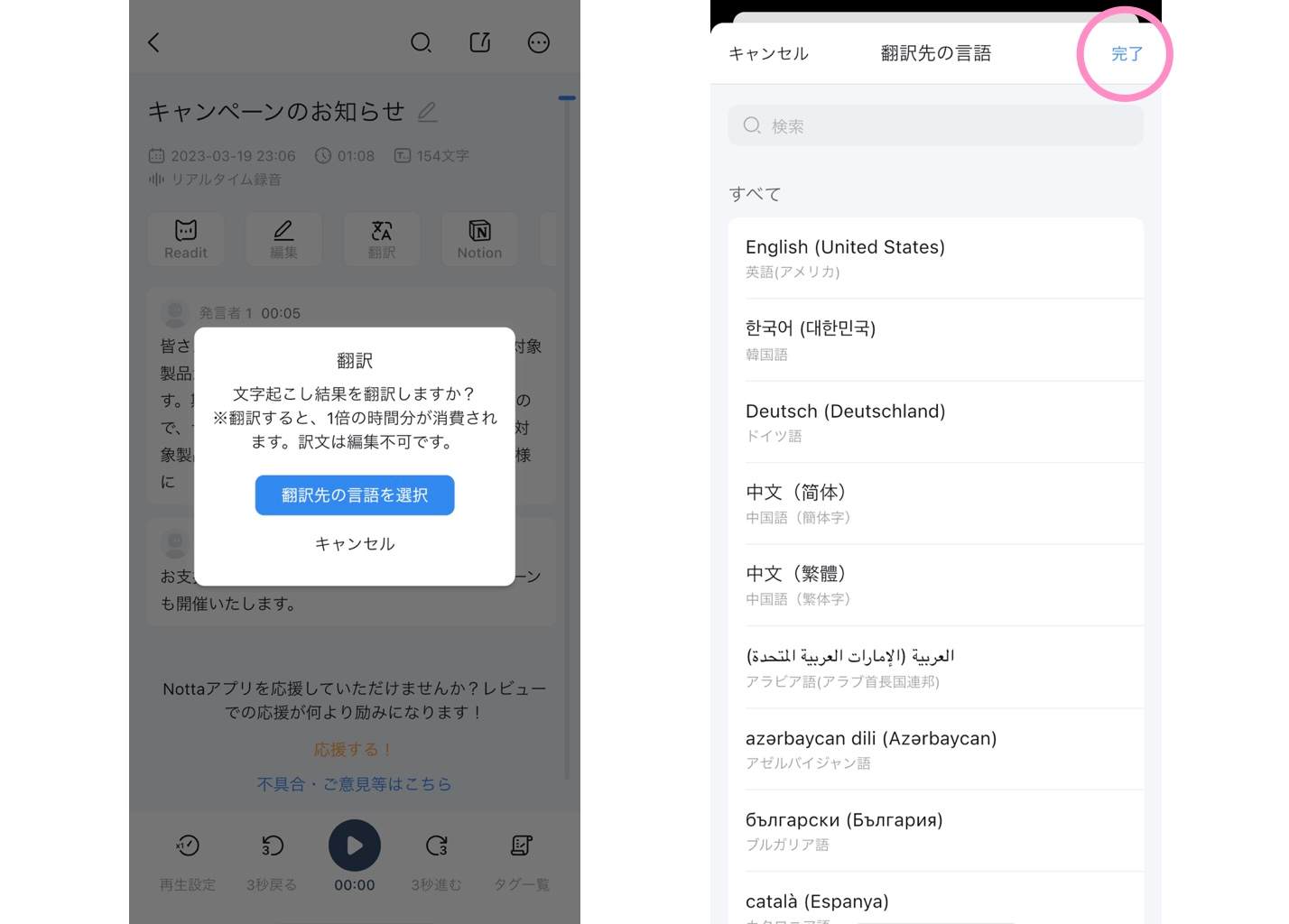The width and height of the screenshot is (1289, 924).
Task: Select 한국어 (대한민국) language
Action: [936, 340]
